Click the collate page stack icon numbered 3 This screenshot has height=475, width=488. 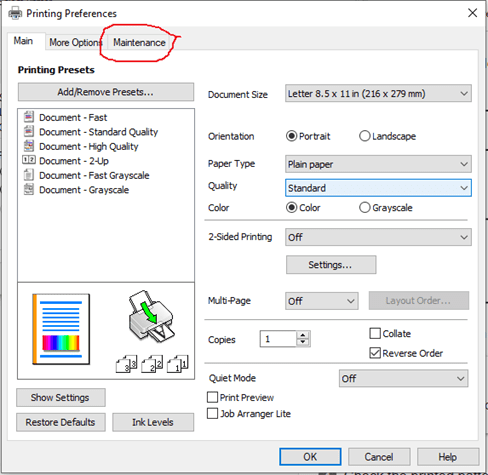(126, 364)
